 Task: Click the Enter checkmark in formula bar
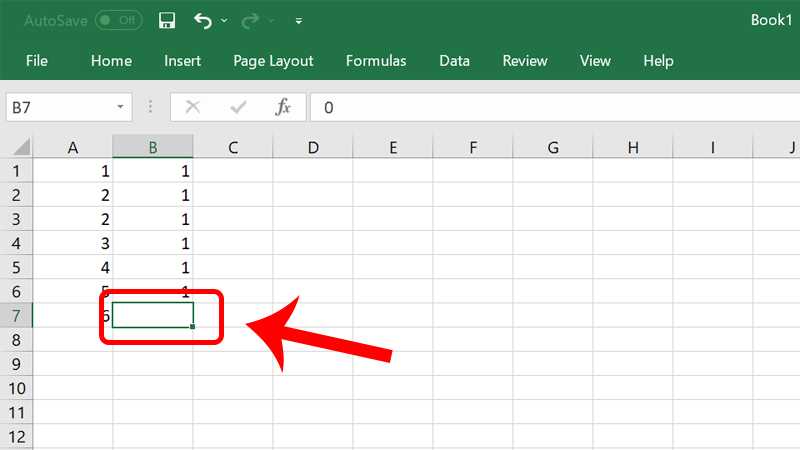238,107
